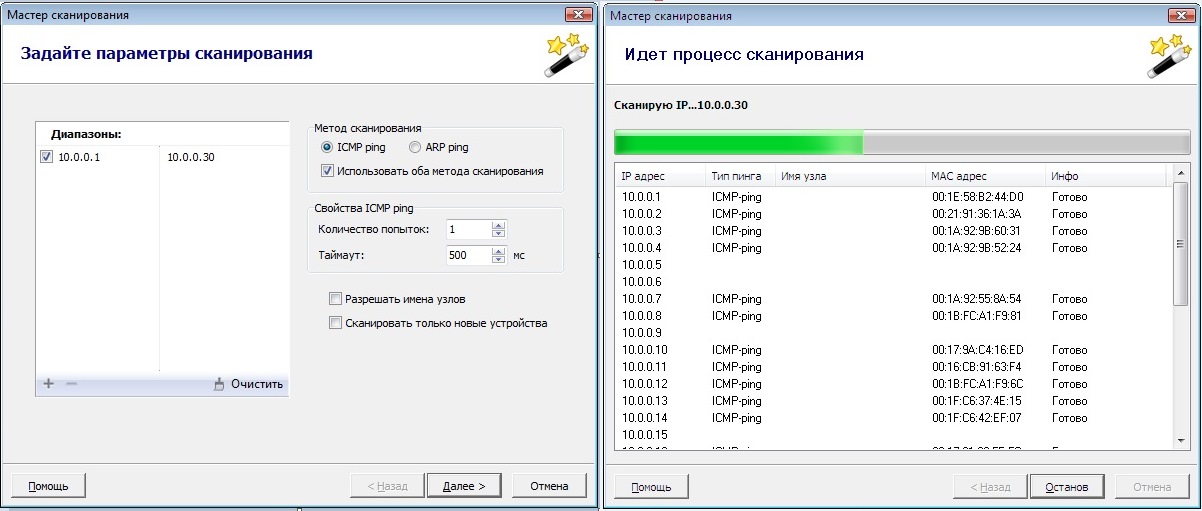The height and width of the screenshot is (511, 1202).
Task: Check 'Сканировать только новые устройства'
Action: tap(335, 323)
